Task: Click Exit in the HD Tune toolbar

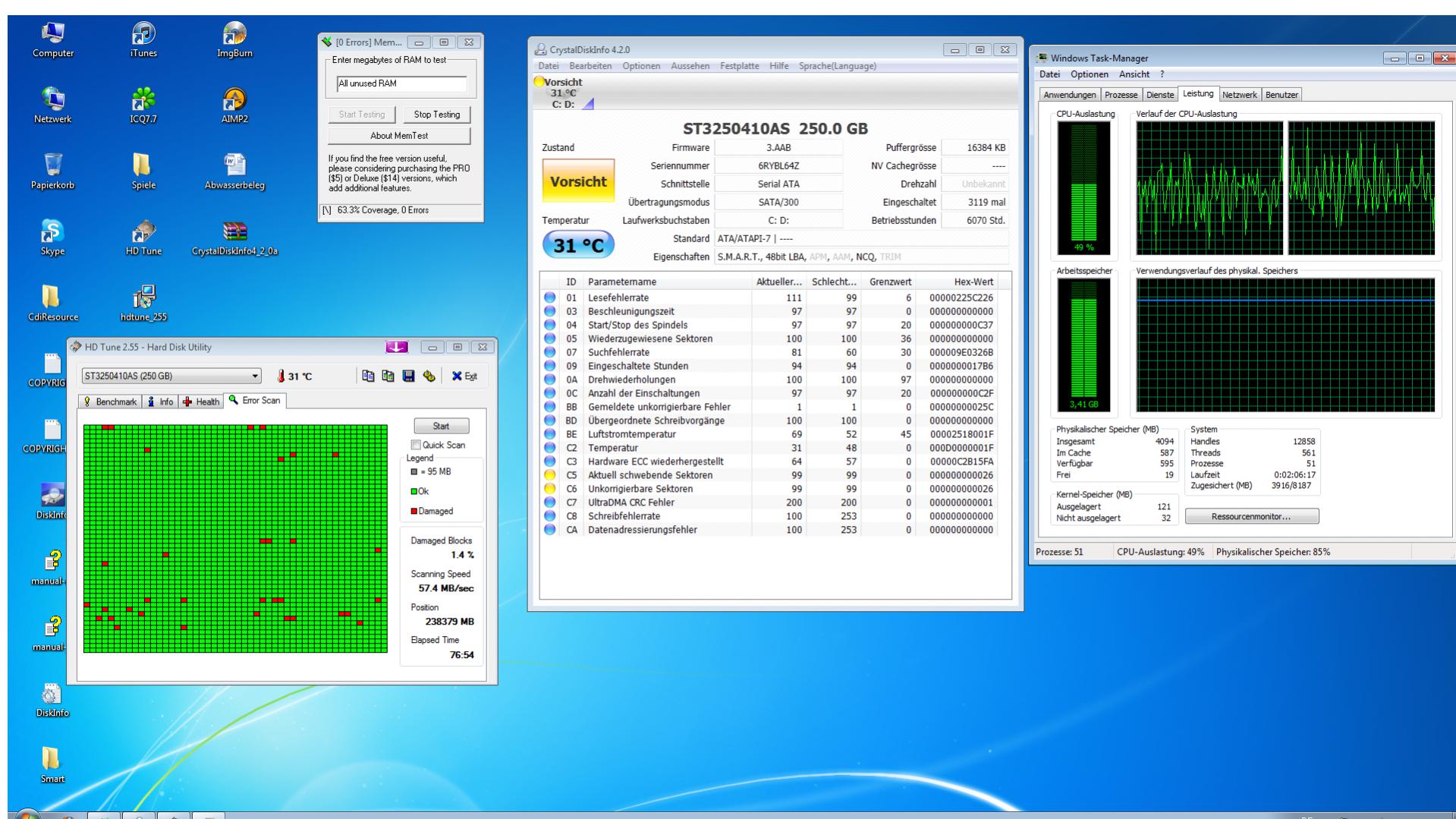Action: click(464, 376)
